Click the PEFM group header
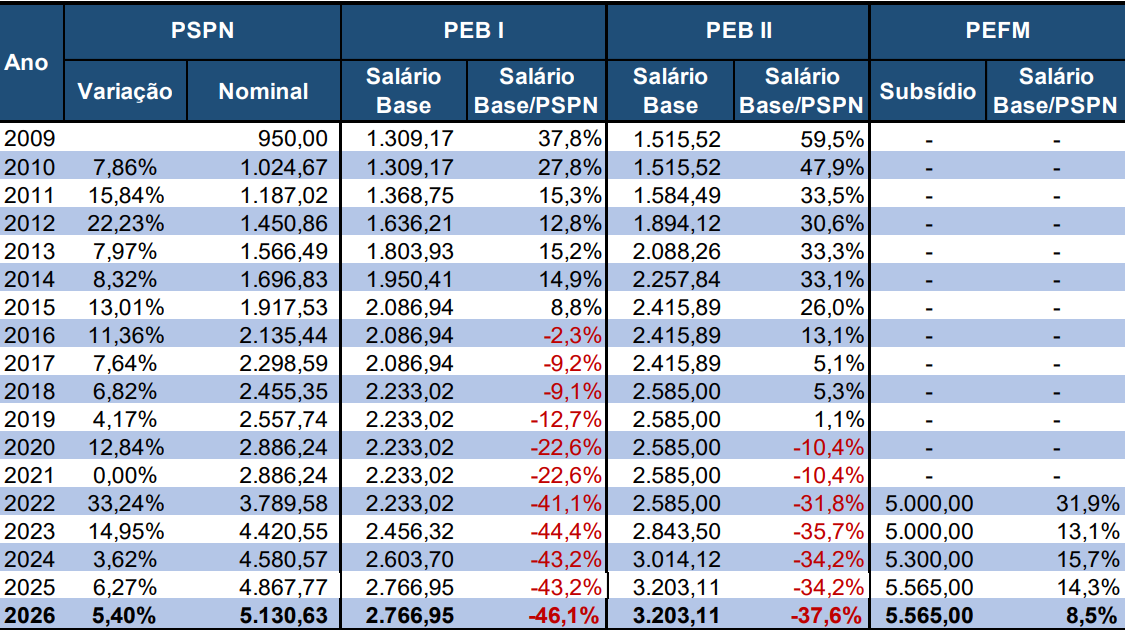Image resolution: width=1125 pixels, height=630 pixels. pos(997,30)
